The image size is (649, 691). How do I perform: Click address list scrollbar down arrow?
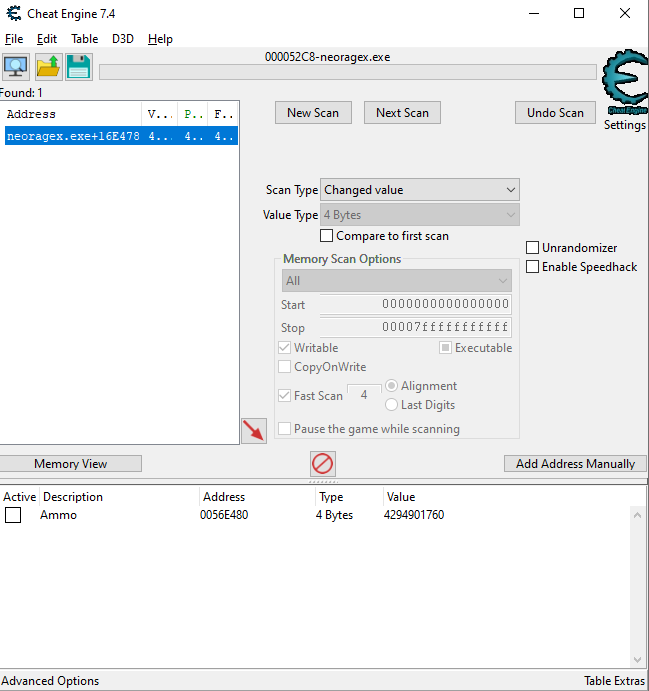[x=638, y=660]
